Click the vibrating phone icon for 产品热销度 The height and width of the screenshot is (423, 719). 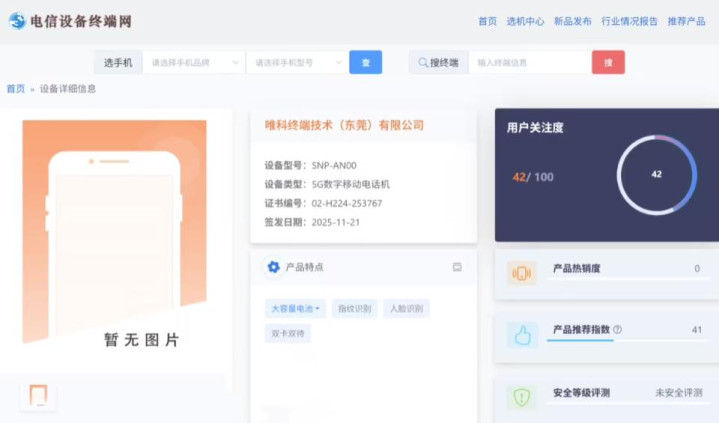(x=521, y=272)
